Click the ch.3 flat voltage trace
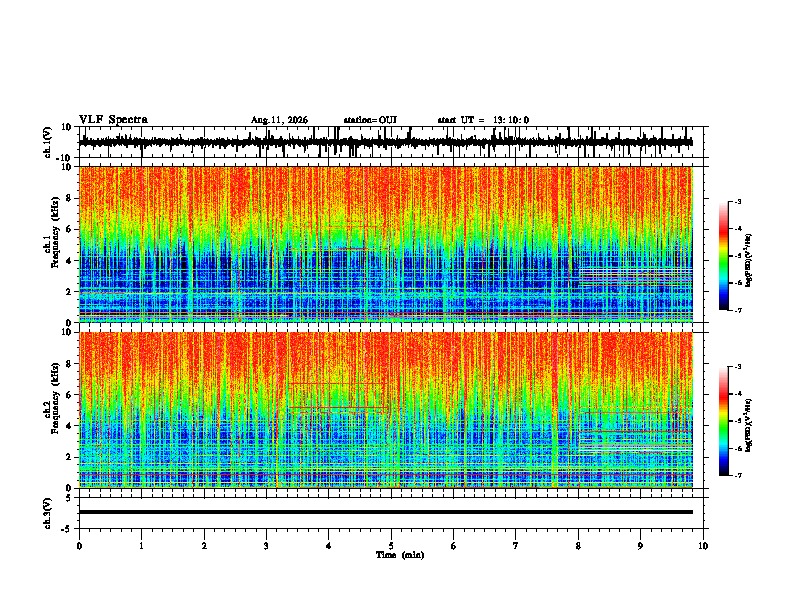792x612 pixels. point(385,512)
